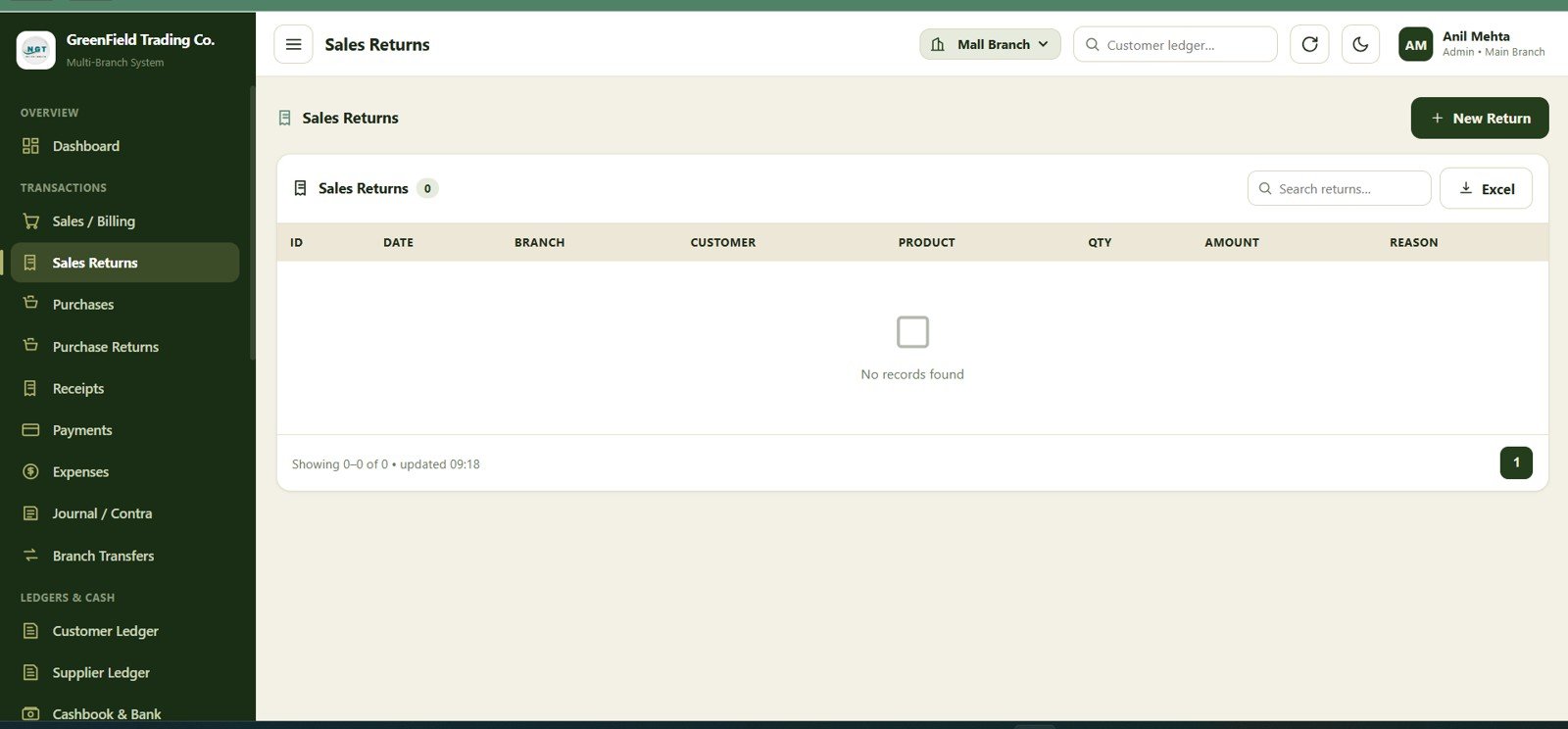Click the Journal / Contra icon
Image resolution: width=1568 pixels, height=729 pixels.
coord(30,513)
